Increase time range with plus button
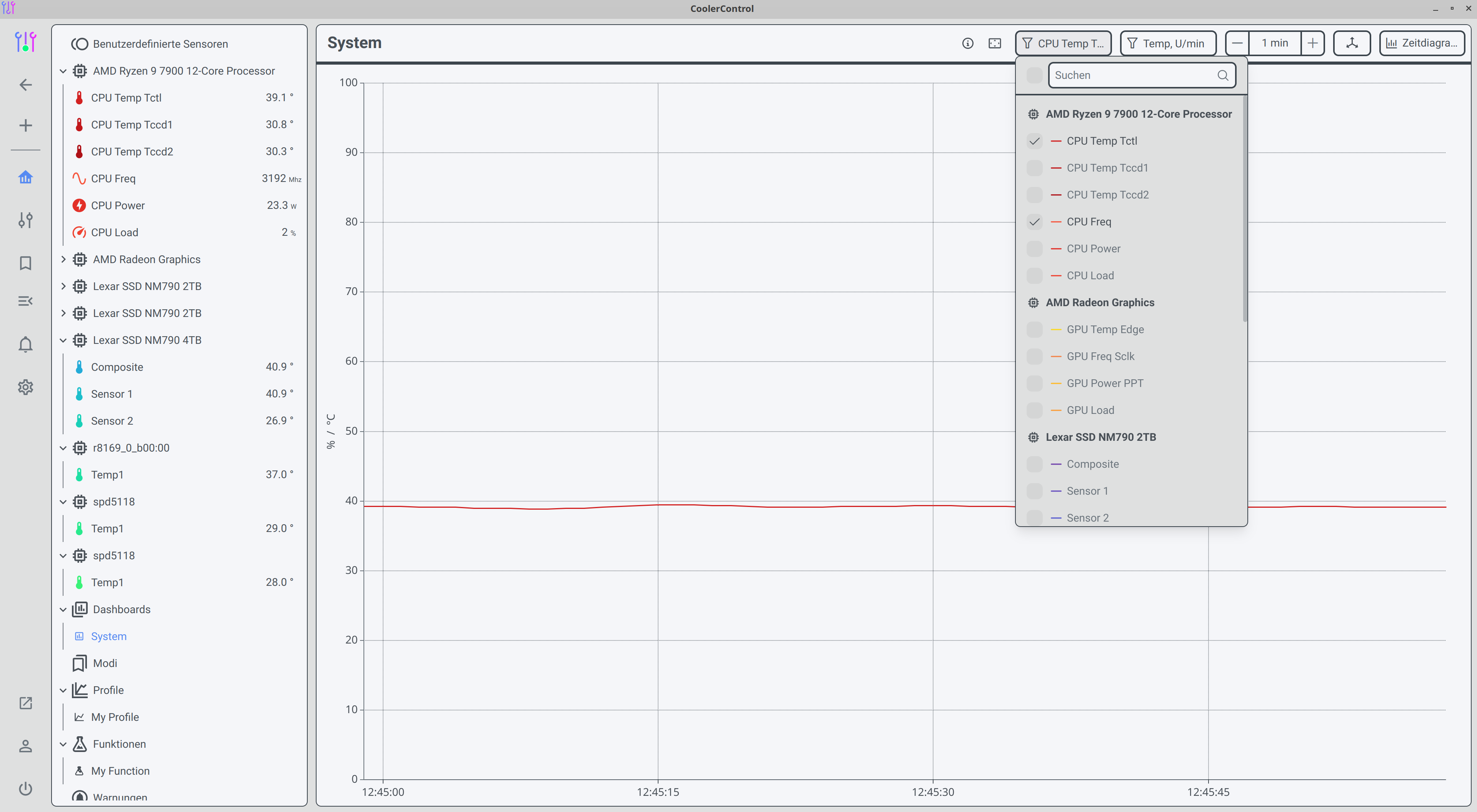Viewport: 1477px width, 812px height. (1312, 43)
